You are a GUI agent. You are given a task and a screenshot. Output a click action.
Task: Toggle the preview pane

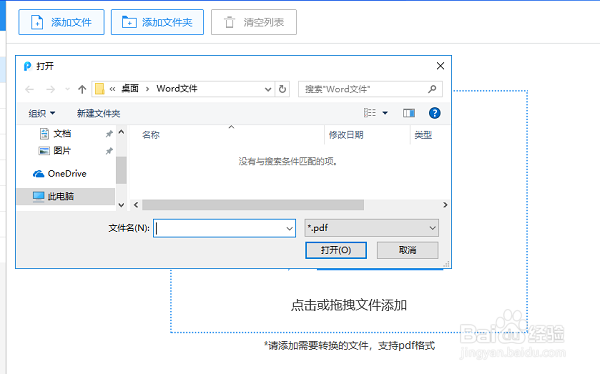tap(409, 113)
